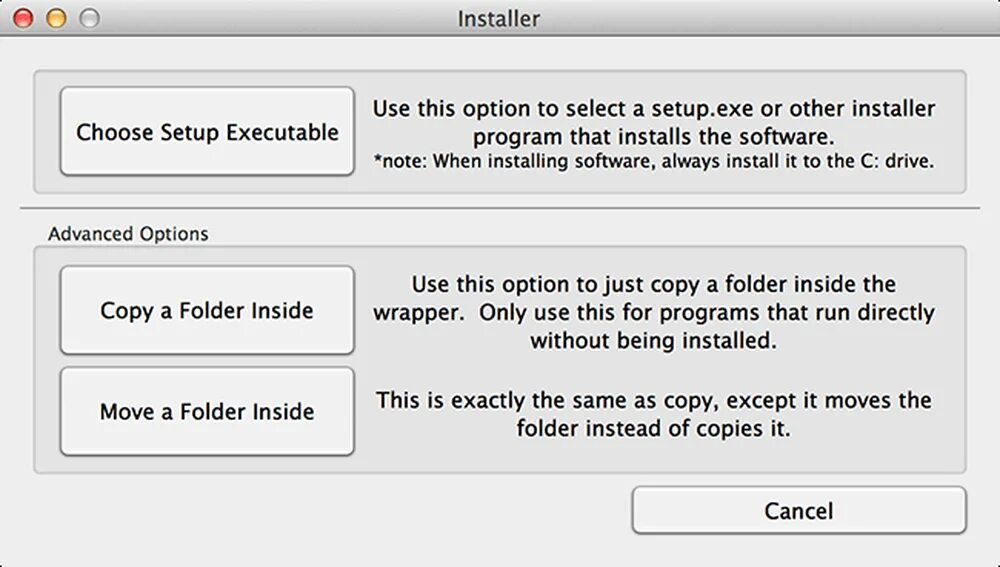Click the Choose Setup Executable button
1000x567 pixels.
pyautogui.click(x=207, y=132)
